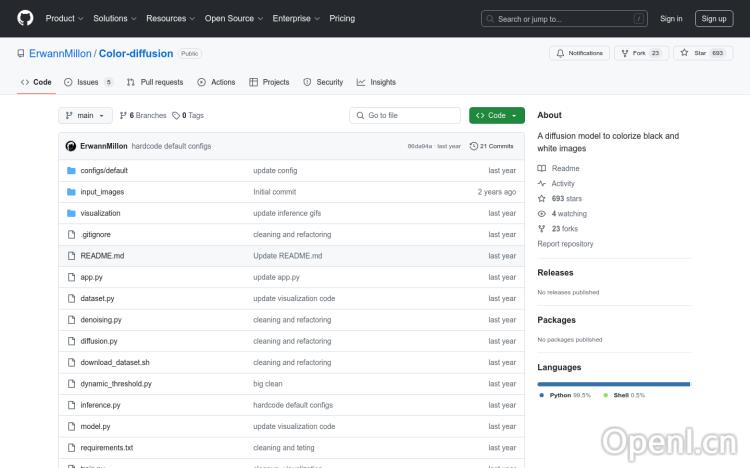This screenshot has height=468, width=750.
Task: Switch to the Issues tab
Action: [88, 82]
